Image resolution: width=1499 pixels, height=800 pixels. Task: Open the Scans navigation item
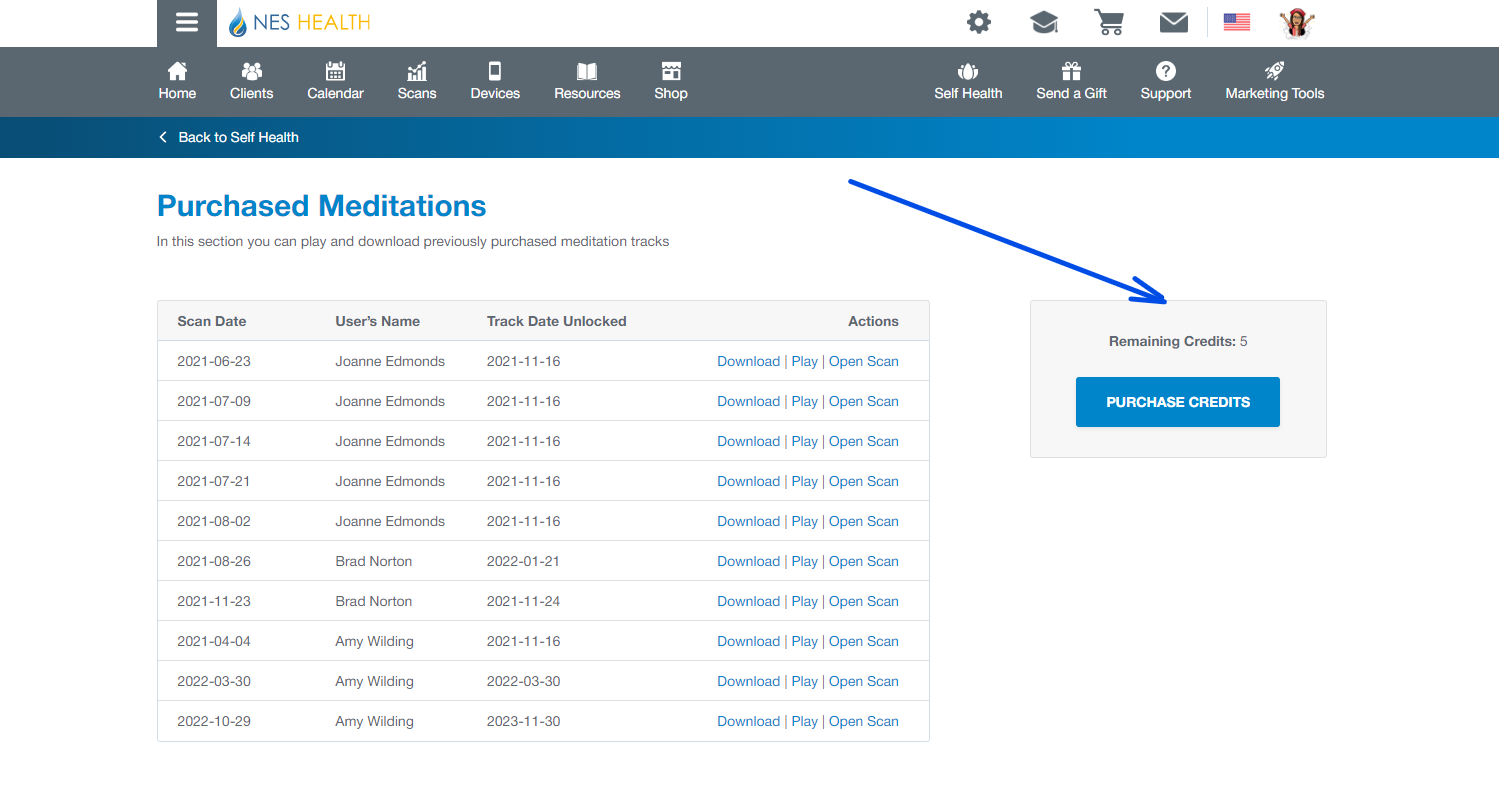417,81
